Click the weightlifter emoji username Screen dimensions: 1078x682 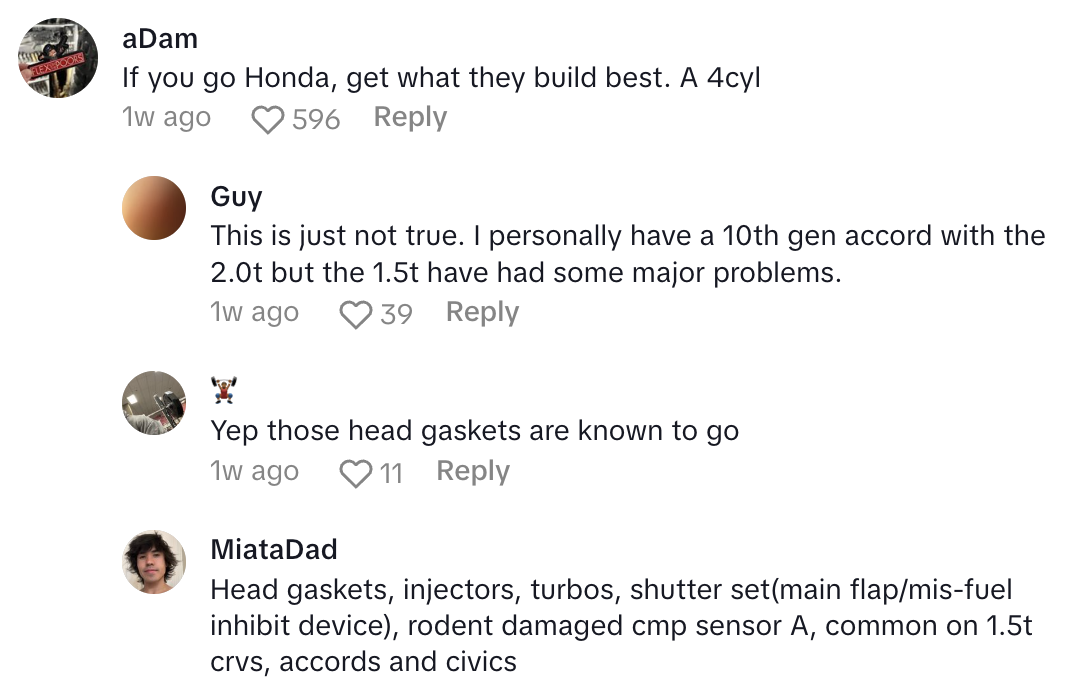click(224, 391)
